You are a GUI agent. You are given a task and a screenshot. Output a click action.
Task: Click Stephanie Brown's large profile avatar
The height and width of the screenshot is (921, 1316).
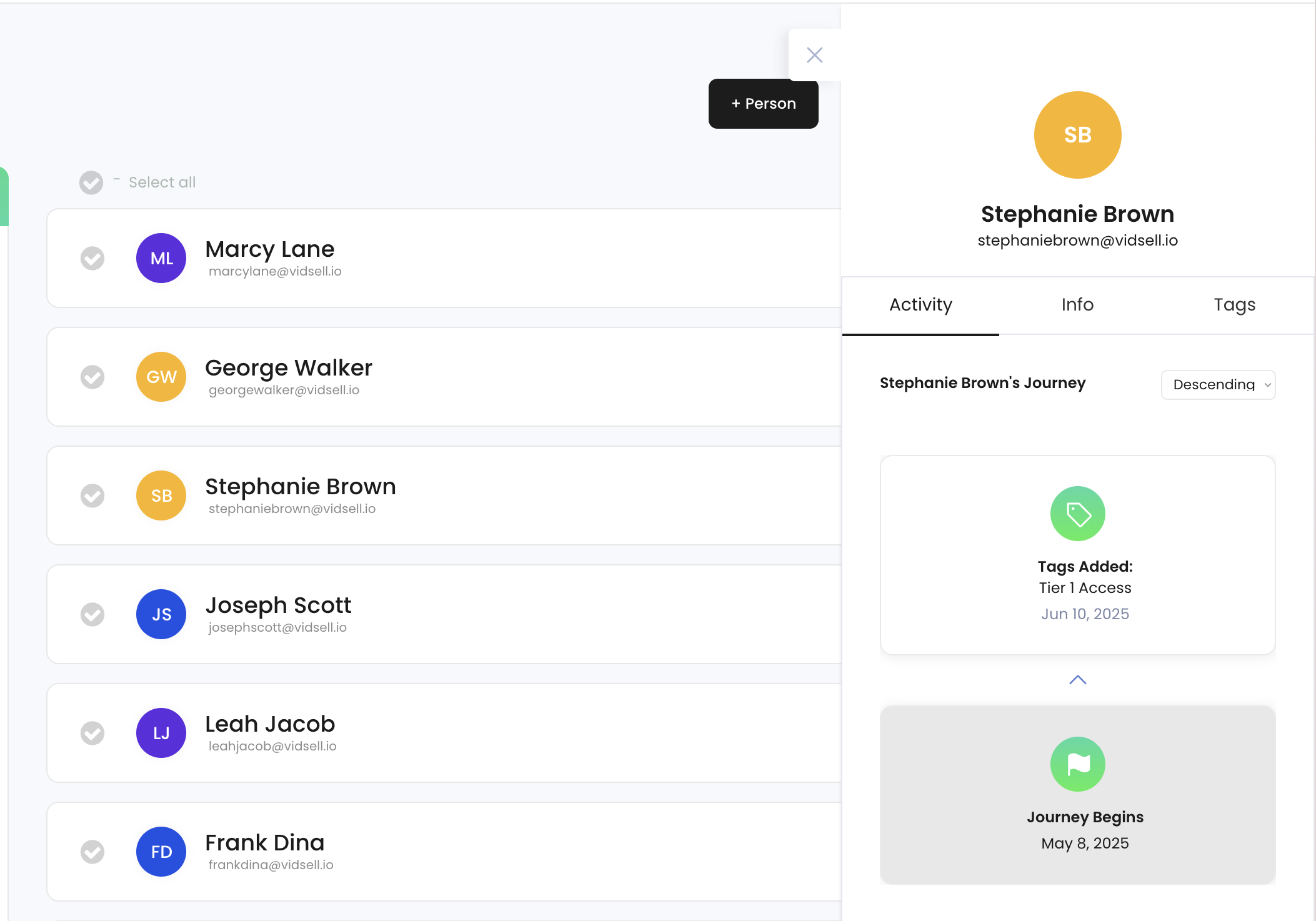[1077, 134]
